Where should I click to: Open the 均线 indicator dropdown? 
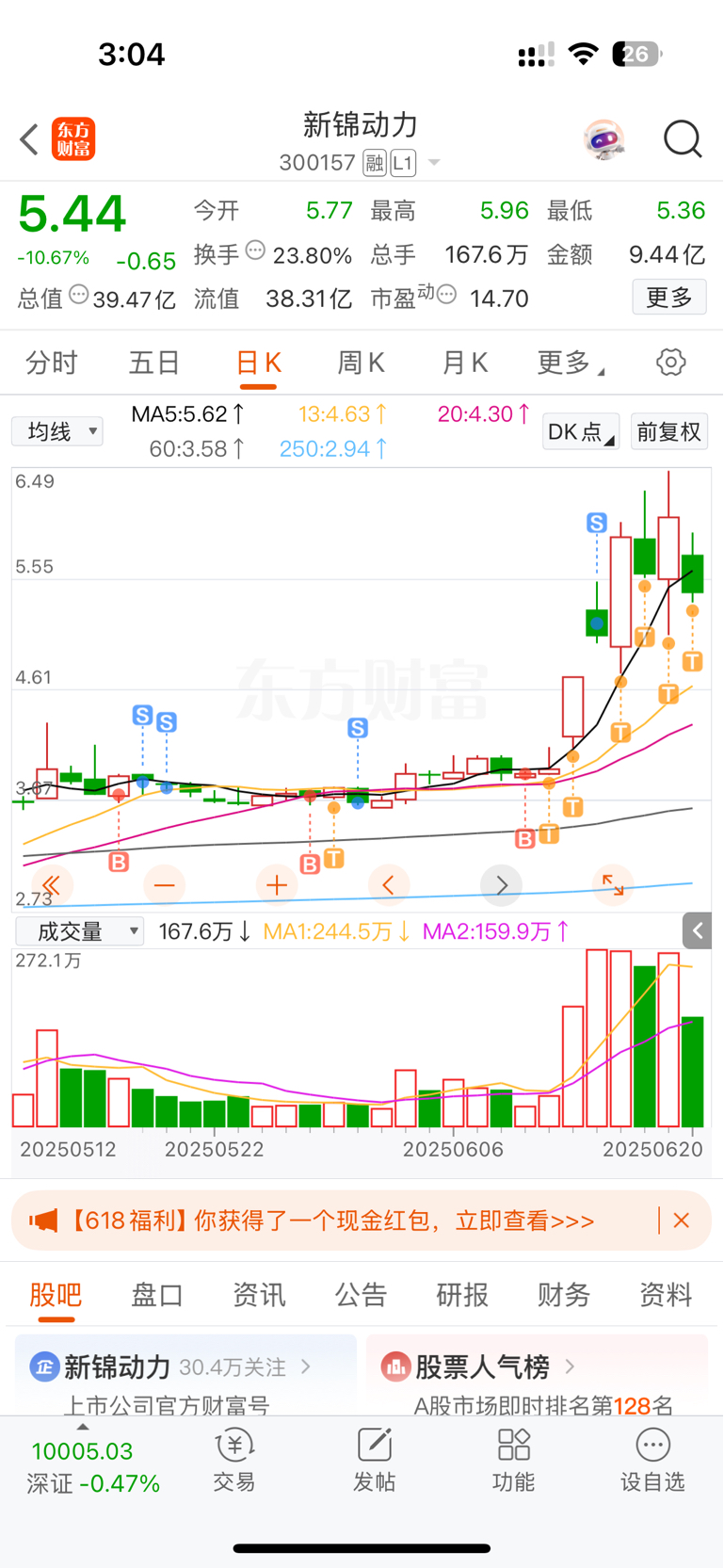tap(57, 431)
